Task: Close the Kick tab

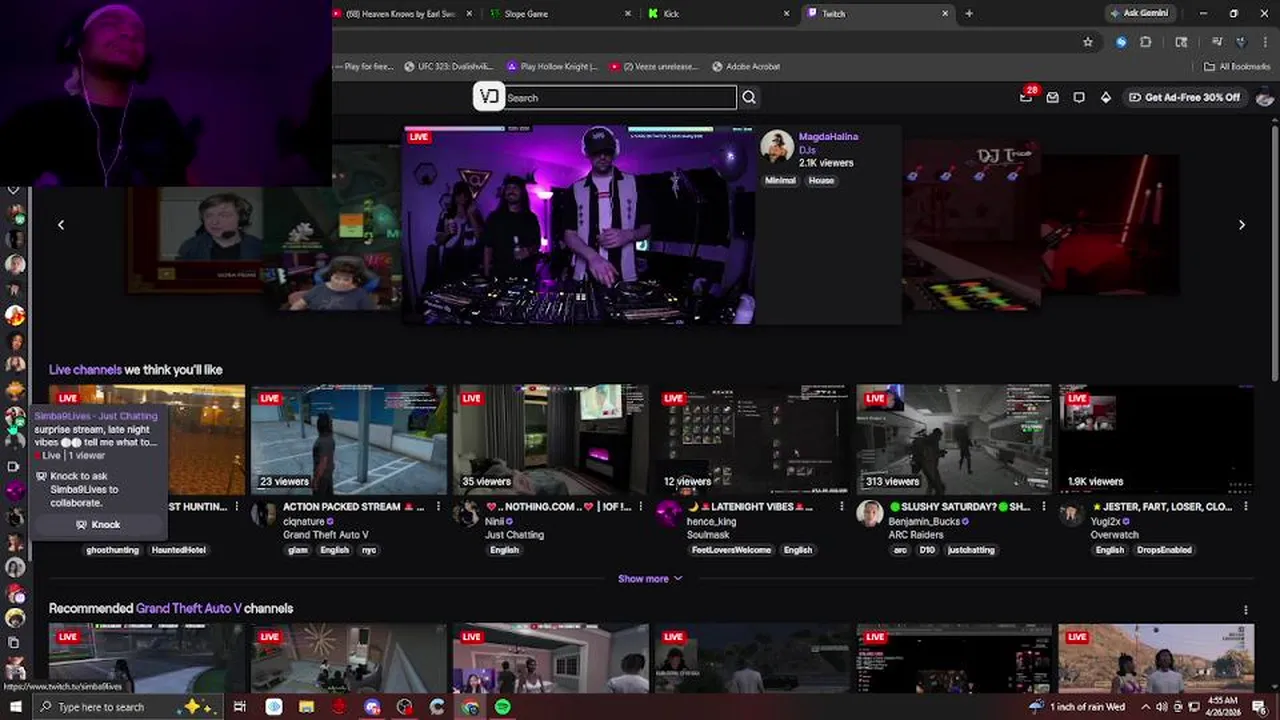Action: (x=786, y=14)
